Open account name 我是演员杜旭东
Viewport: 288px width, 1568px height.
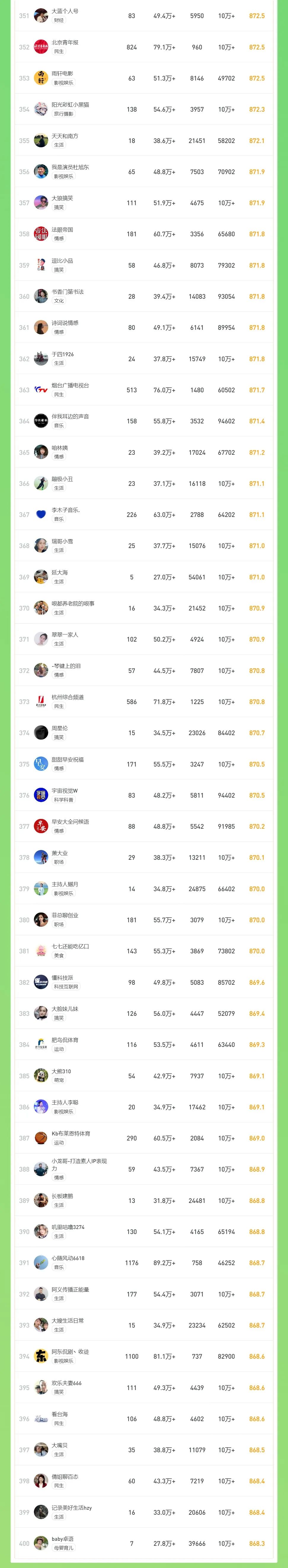pyautogui.click(x=70, y=167)
